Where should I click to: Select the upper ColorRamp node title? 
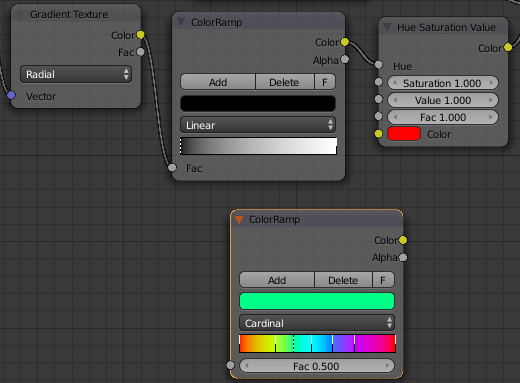[x=216, y=22]
